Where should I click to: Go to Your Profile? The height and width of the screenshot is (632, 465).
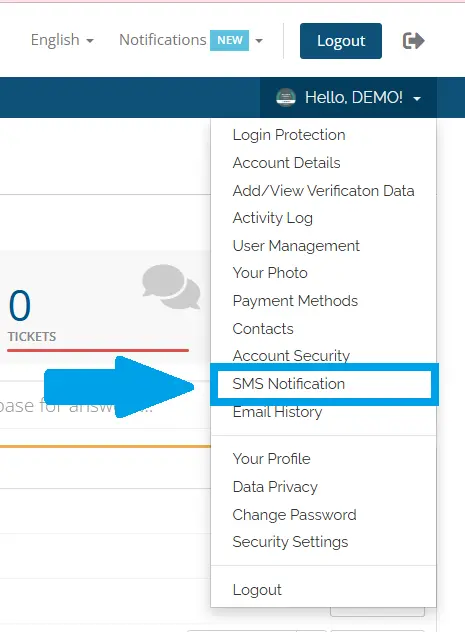[x=272, y=459]
